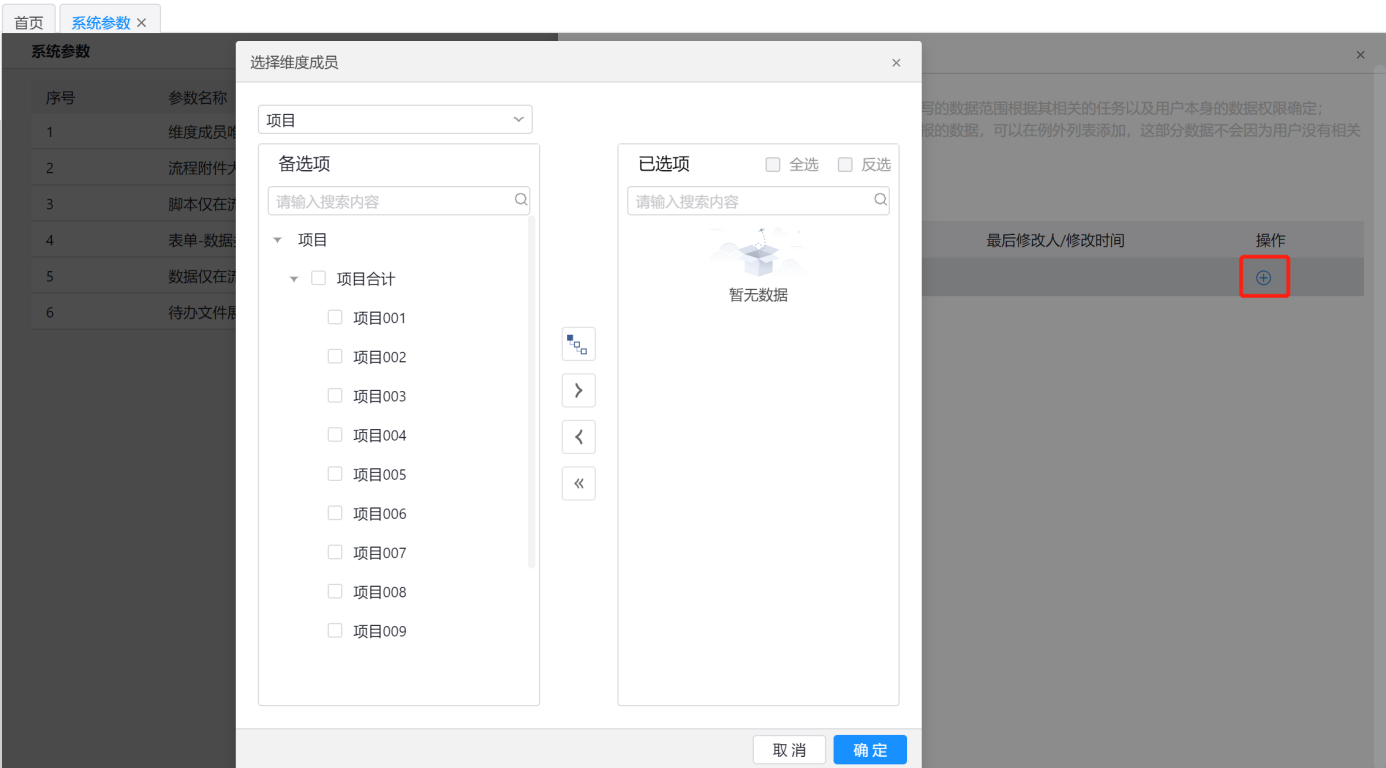
Task: Open the 项目 dimension dropdown
Action: coord(395,120)
